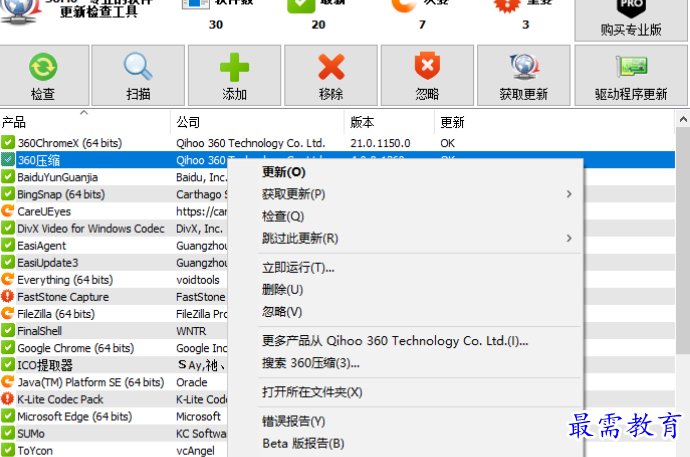690x457 pixels.
Task: Select the 360ChromeX (64 bits) row text
Action: coord(70,143)
